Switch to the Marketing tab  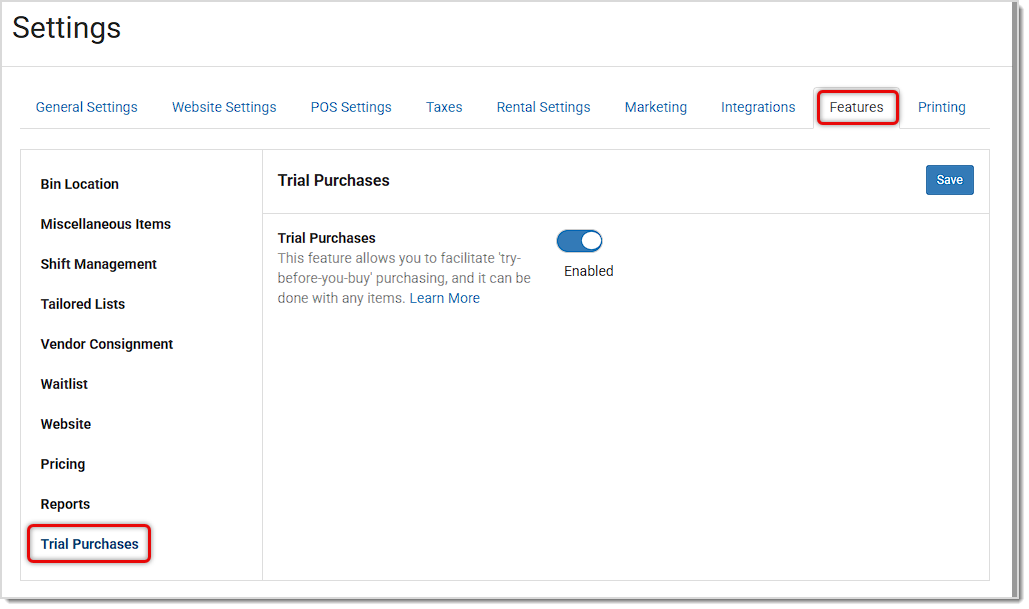pos(656,107)
